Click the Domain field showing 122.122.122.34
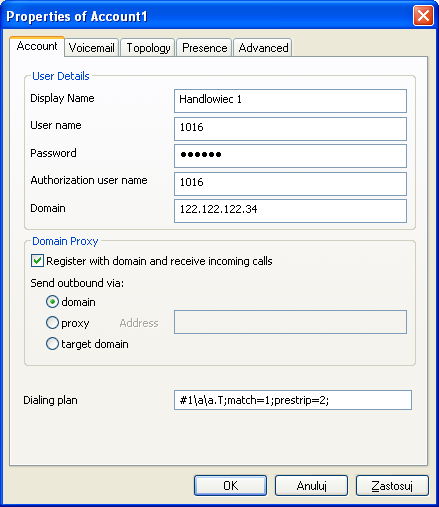This screenshot has height=507, width=439. (290, 211)
